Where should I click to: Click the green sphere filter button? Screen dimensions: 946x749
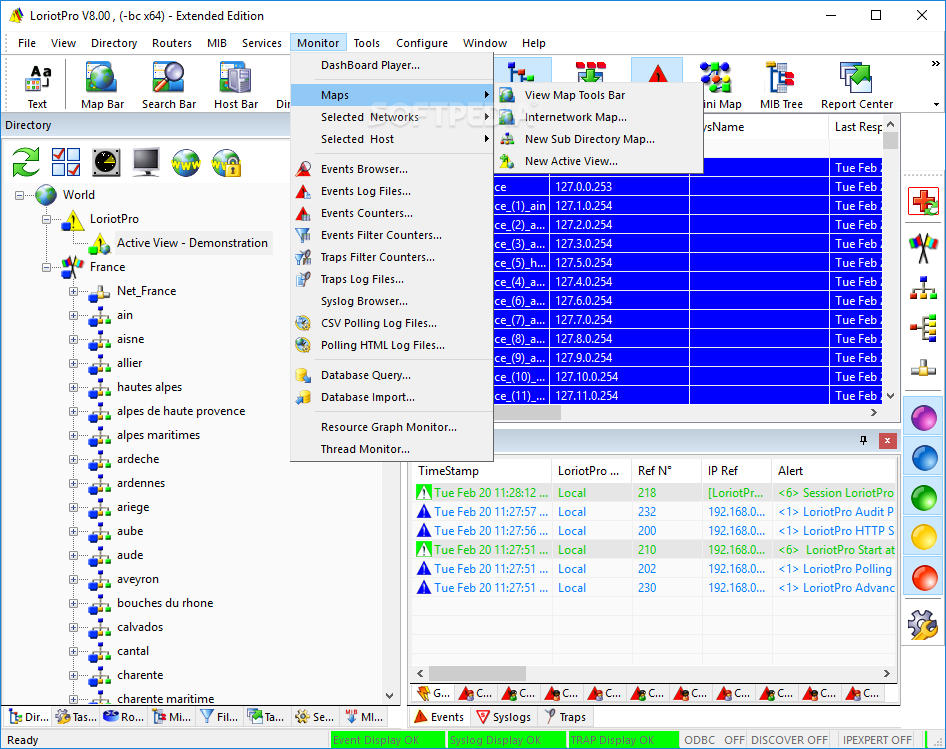click(x=924, y=498)
